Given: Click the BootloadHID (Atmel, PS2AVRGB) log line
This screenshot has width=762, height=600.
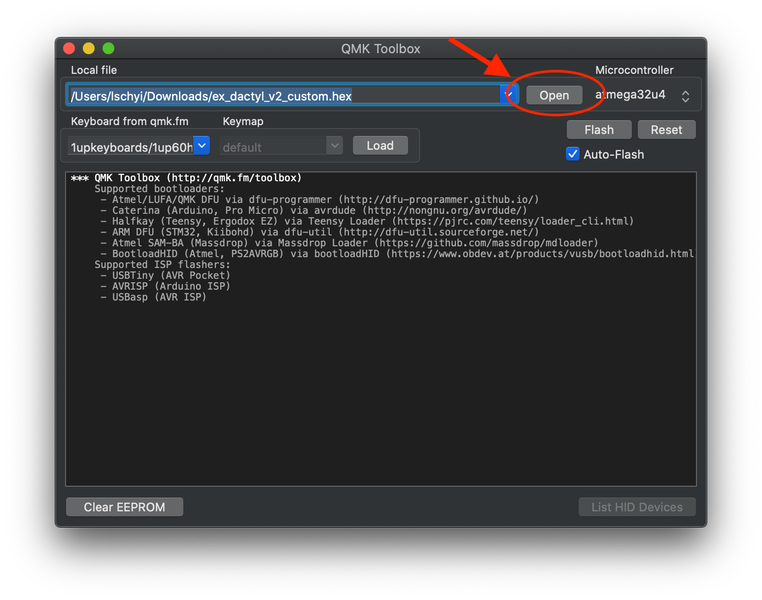Looking at the screenshot, I should pyautogui.click(x=398, y=254).
